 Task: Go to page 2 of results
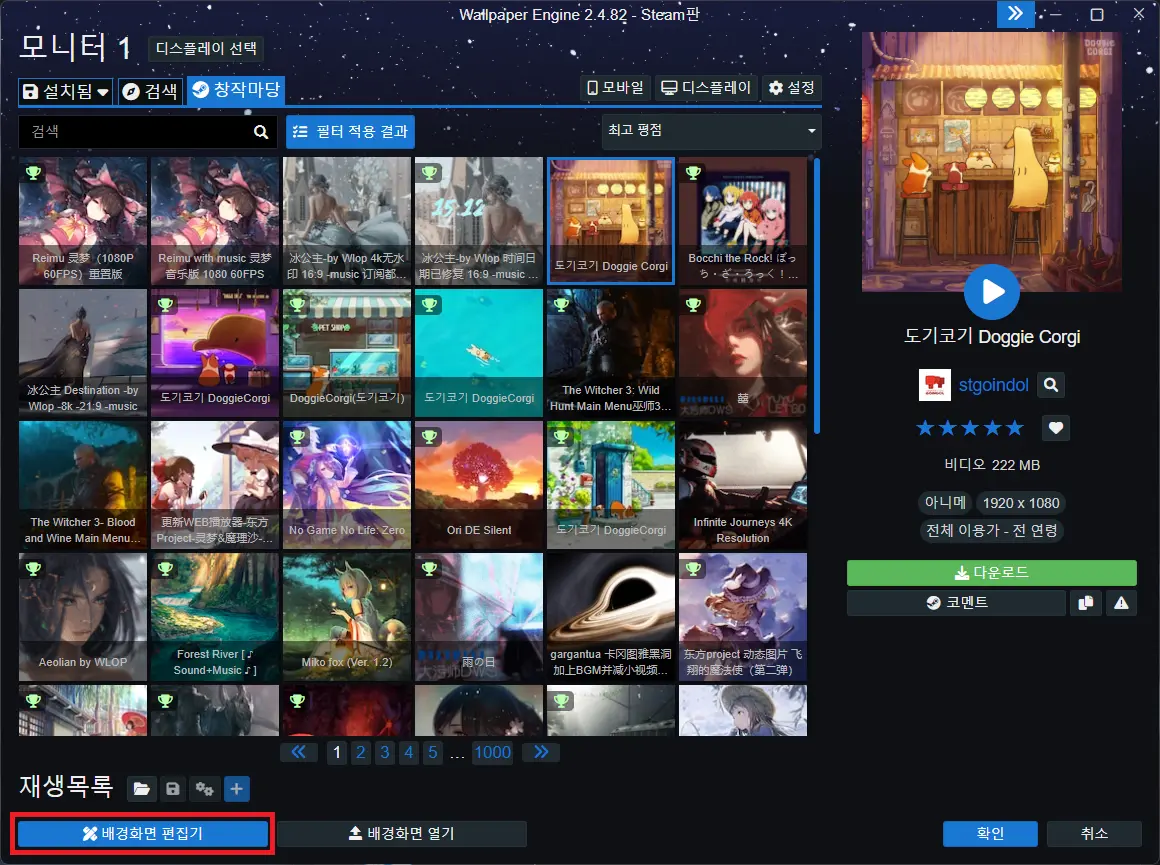(360, 753)
